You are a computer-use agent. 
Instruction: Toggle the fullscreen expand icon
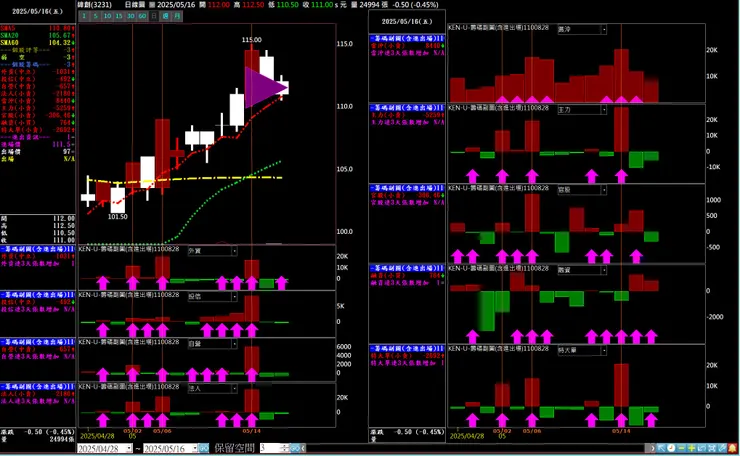point(712,448)
